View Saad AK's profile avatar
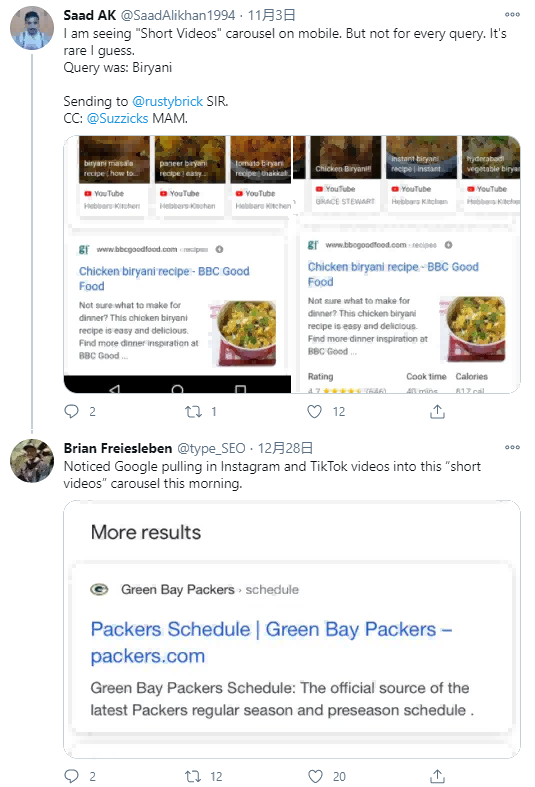 (32, 28)
